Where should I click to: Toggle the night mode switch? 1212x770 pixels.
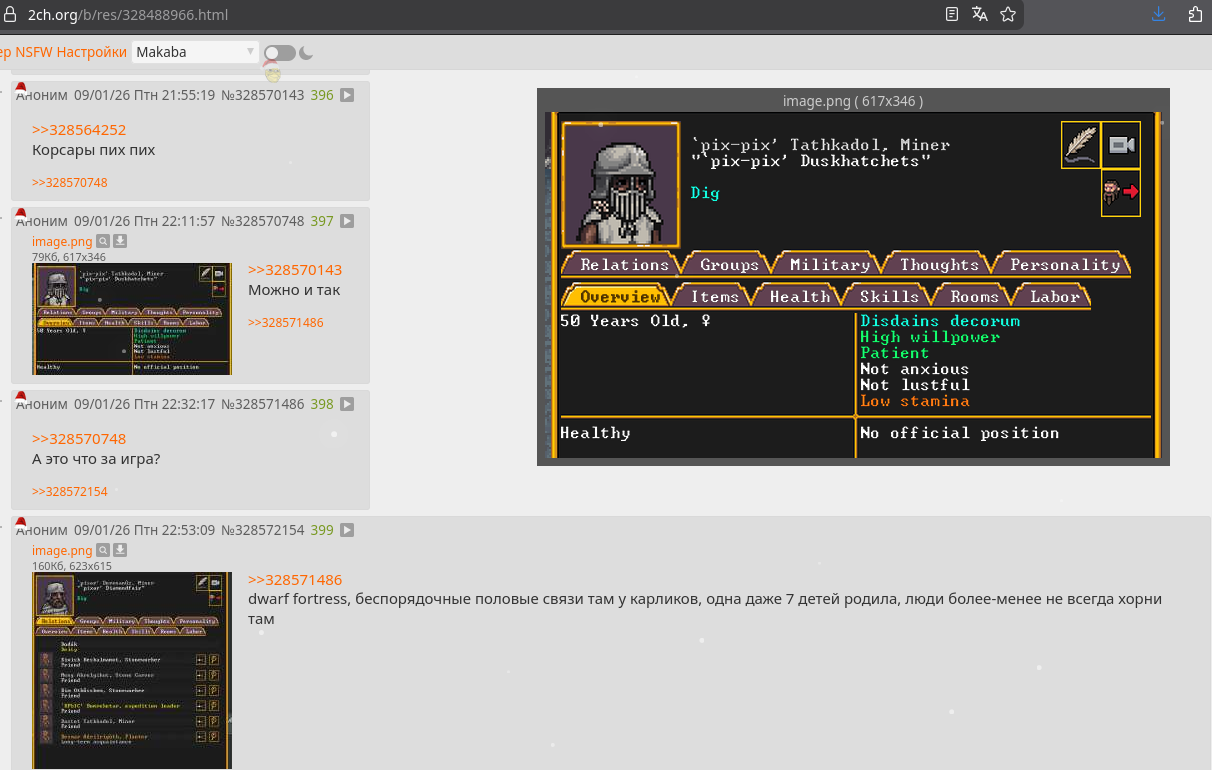click(x=279, y=53)
